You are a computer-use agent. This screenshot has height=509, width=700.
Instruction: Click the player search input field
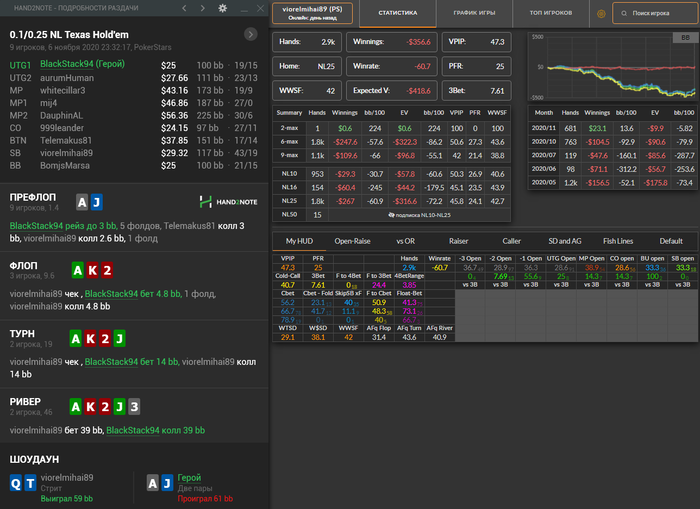point(655,13)
